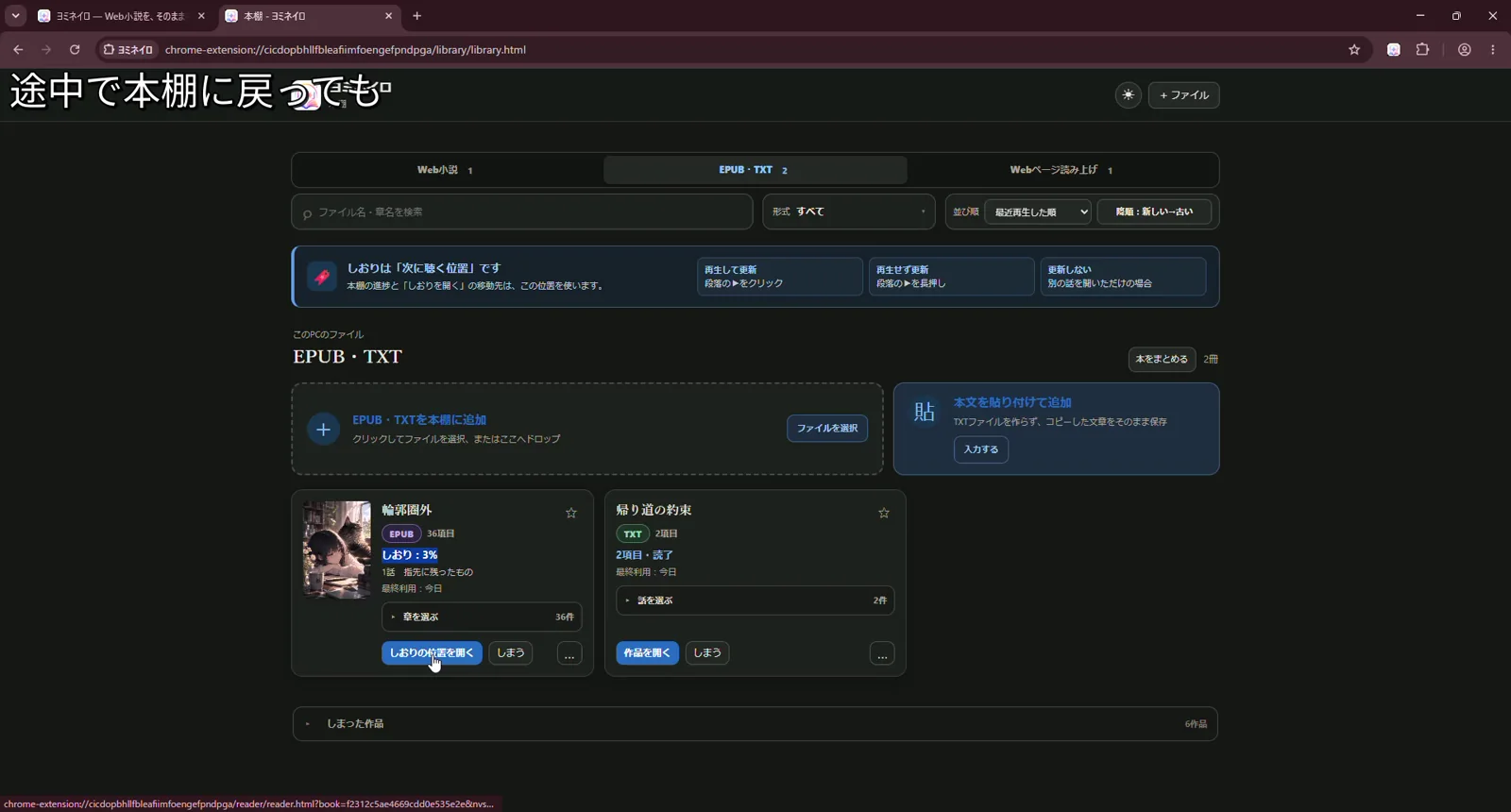Screen dimensions: 1511x812
Task: Focus the ファイル名・章名を検索 search field
Action: tap(522, 211)
